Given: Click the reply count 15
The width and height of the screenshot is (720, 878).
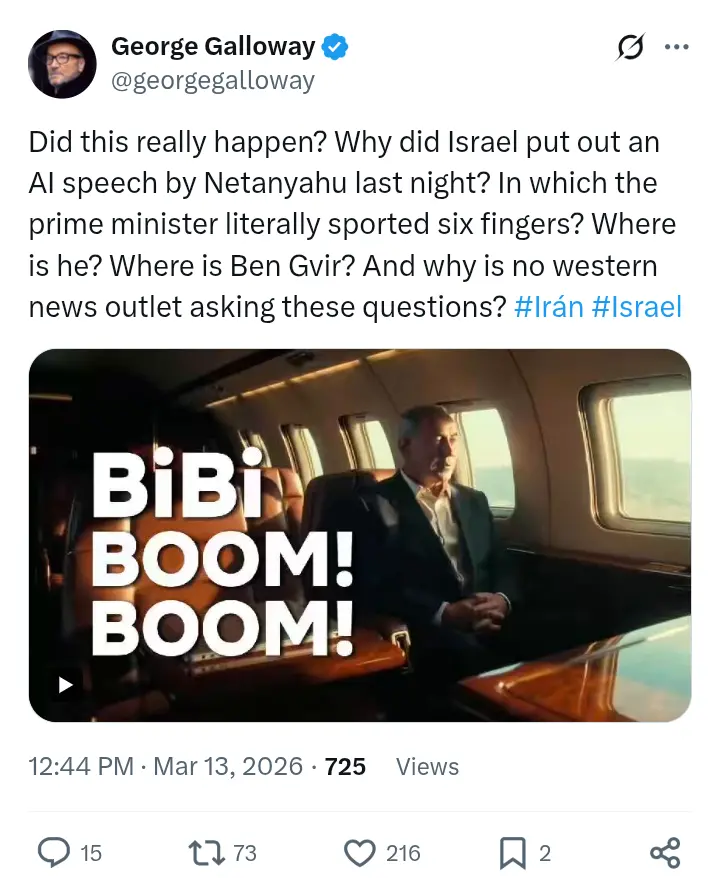Looking at the screenshot, I should click(91, 853).
